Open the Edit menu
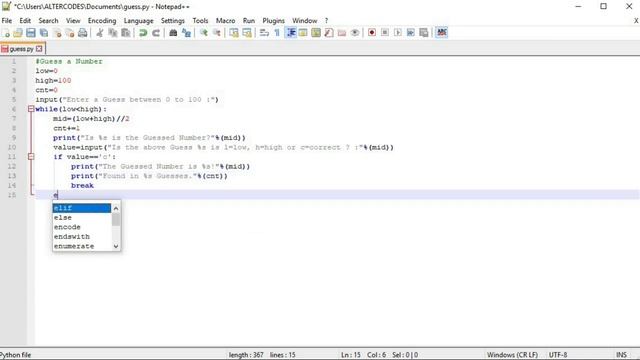Image resolution: width=640 pixels, height=360 pixels. tap(25, 20)
